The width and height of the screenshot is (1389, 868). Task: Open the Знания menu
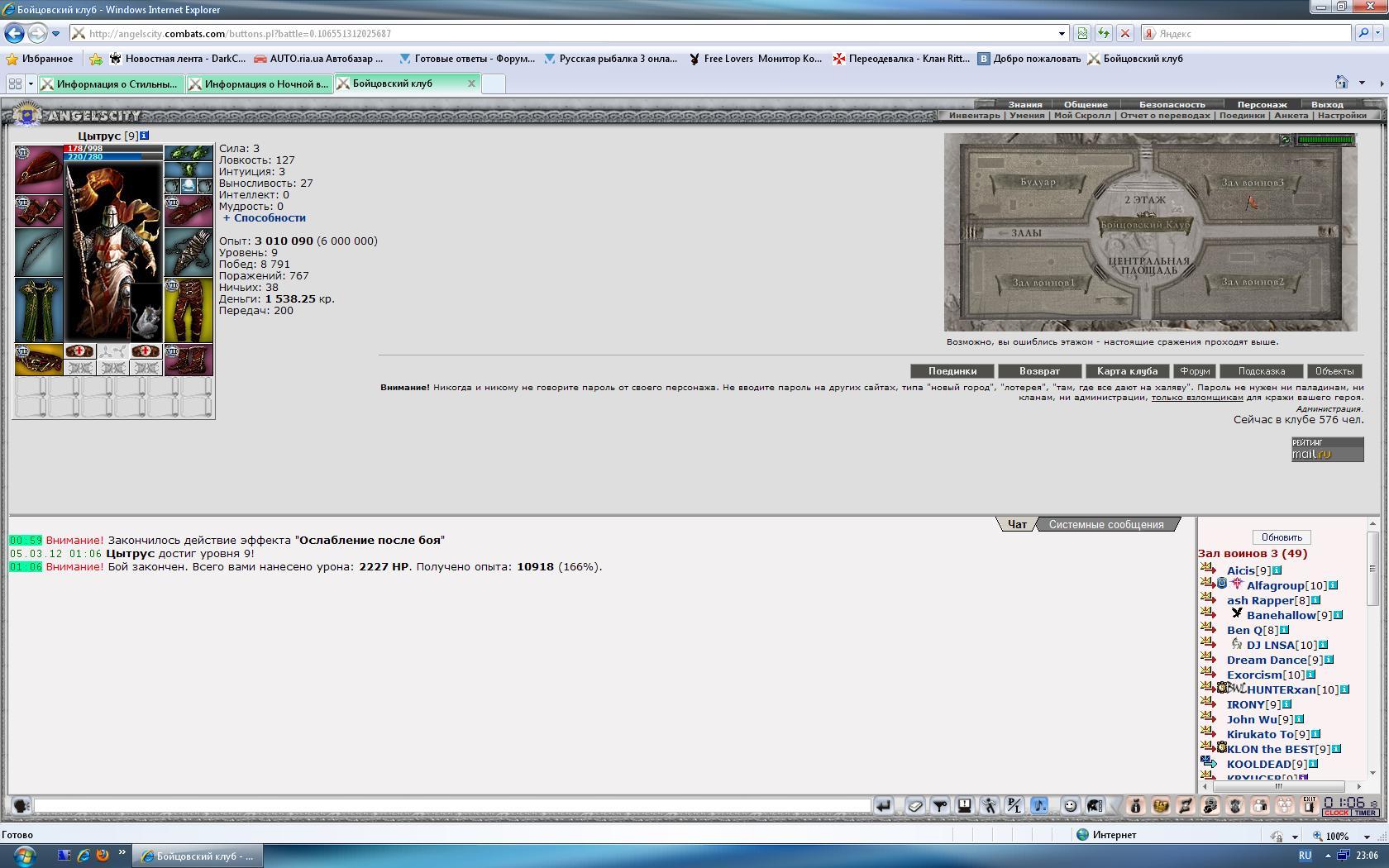[1025, 104]
